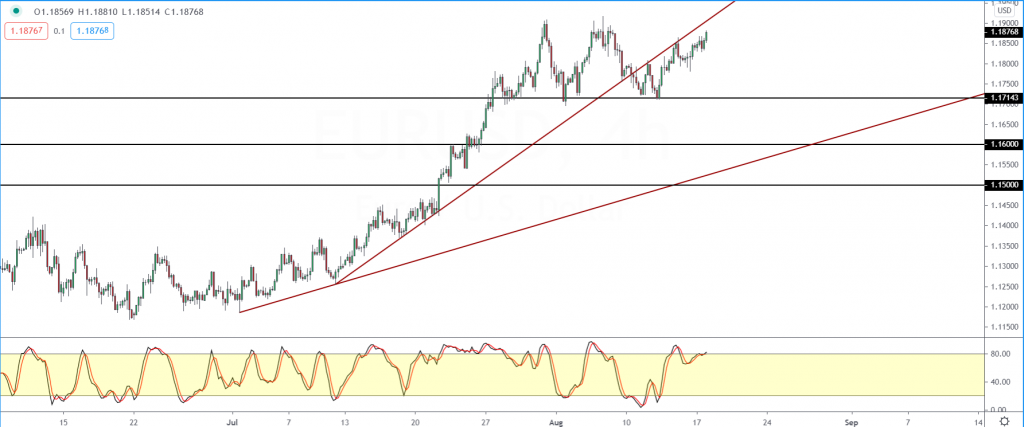
Task: Select the 1.18768 current price label
Action: (1002, 31)
